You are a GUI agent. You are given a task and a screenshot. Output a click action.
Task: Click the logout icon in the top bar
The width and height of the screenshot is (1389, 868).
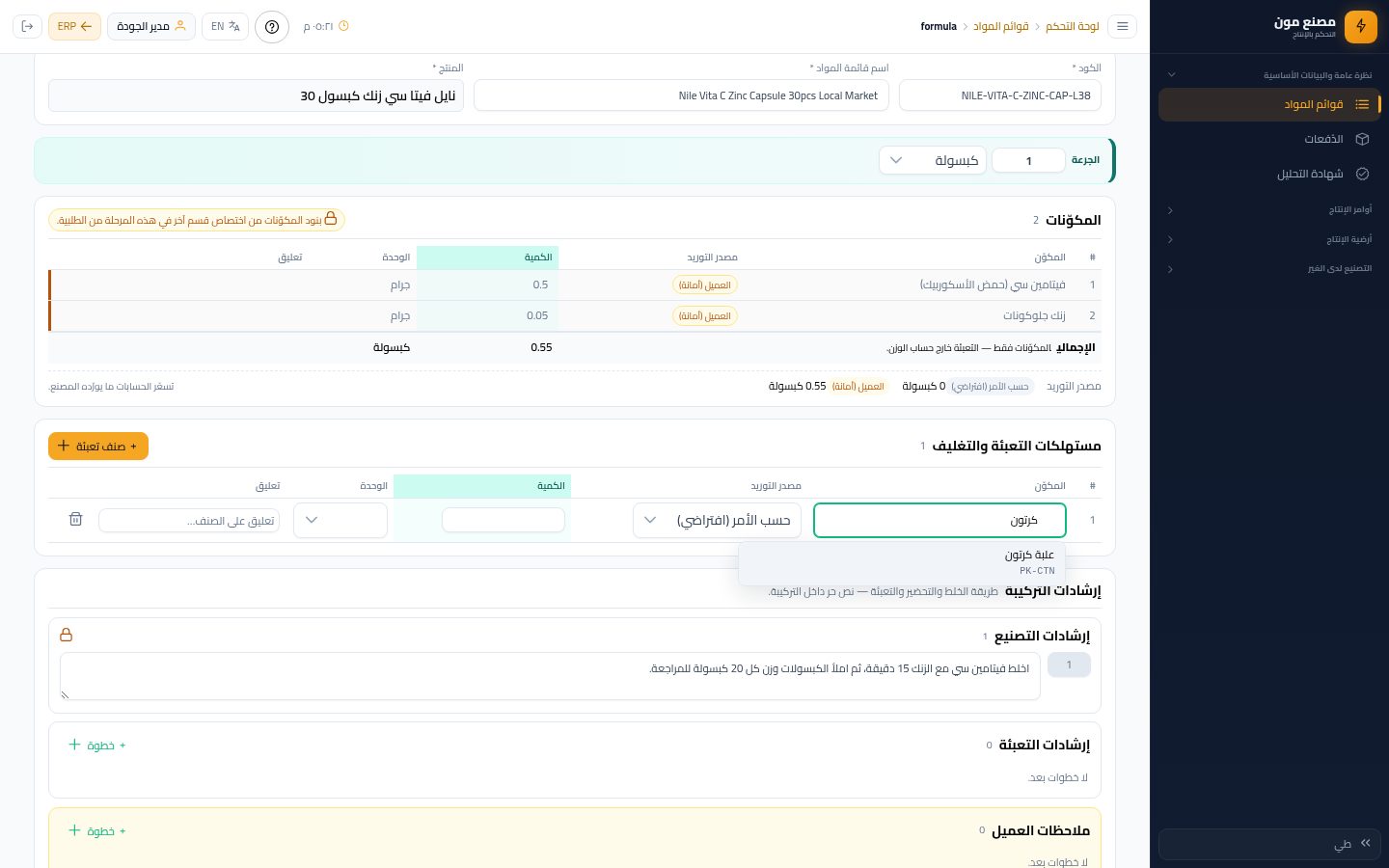(27, 26)
